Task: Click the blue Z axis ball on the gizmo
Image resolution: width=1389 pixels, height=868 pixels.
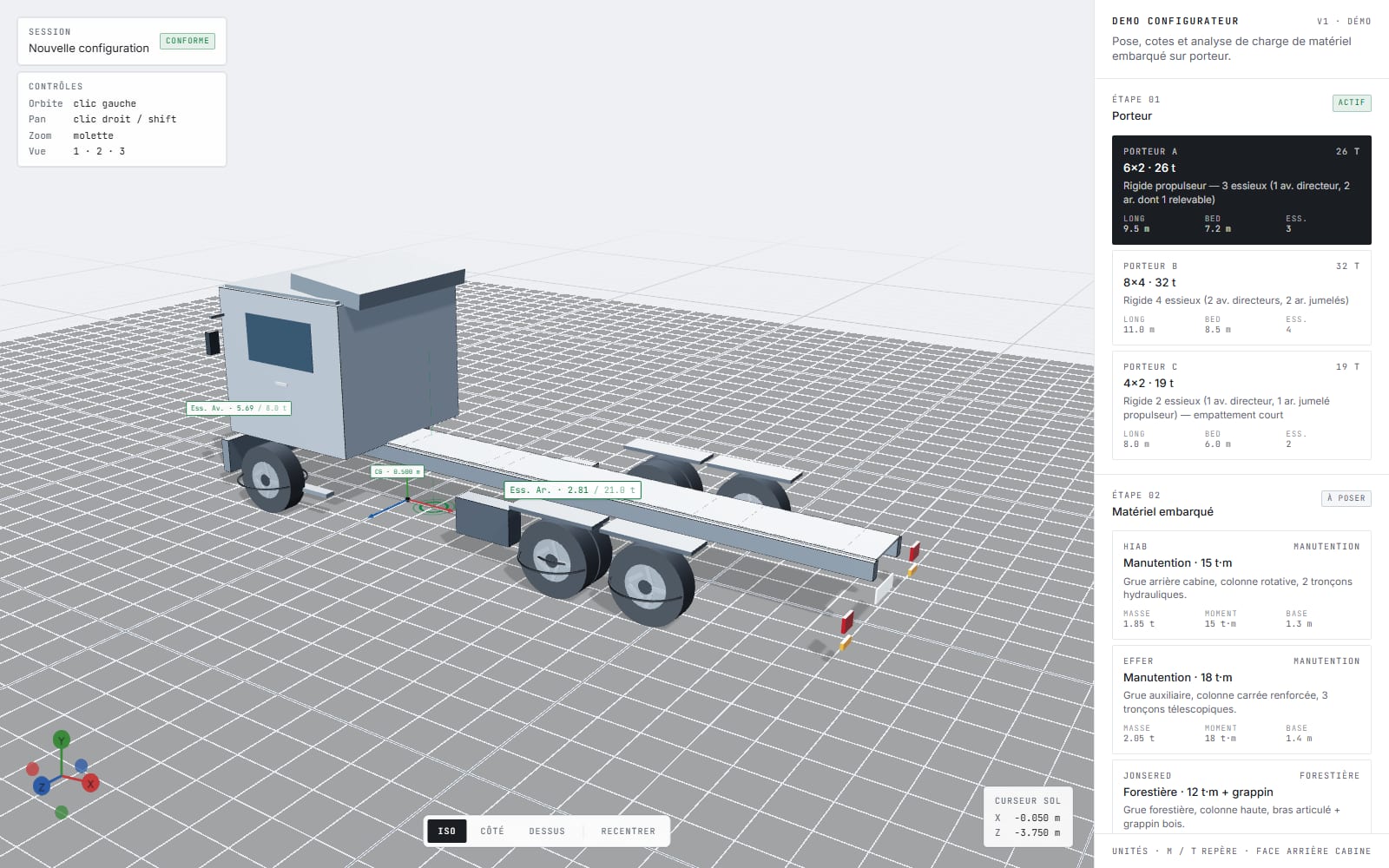Action: (41, 786)
